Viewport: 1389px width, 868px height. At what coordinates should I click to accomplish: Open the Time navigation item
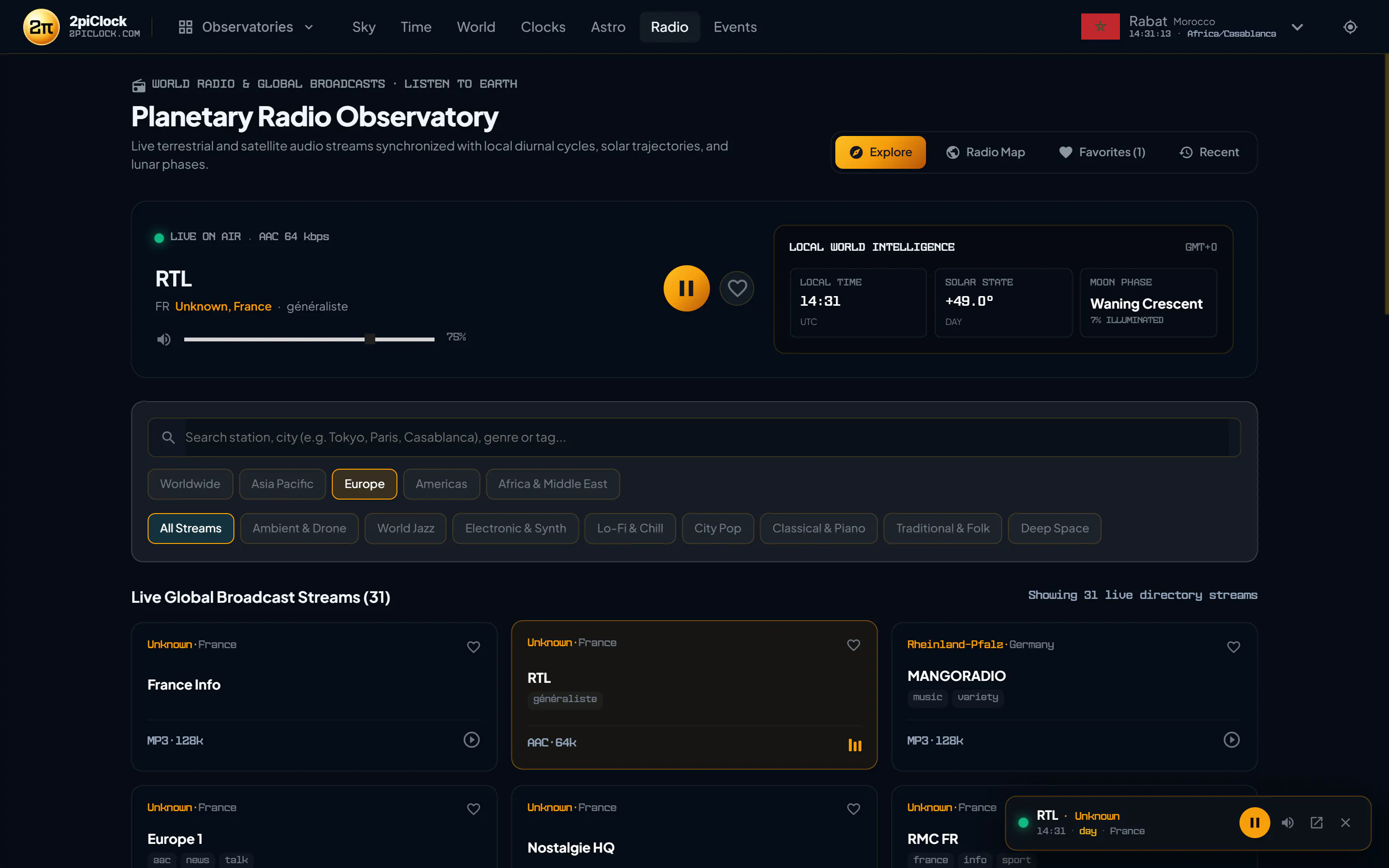point(416,27)
